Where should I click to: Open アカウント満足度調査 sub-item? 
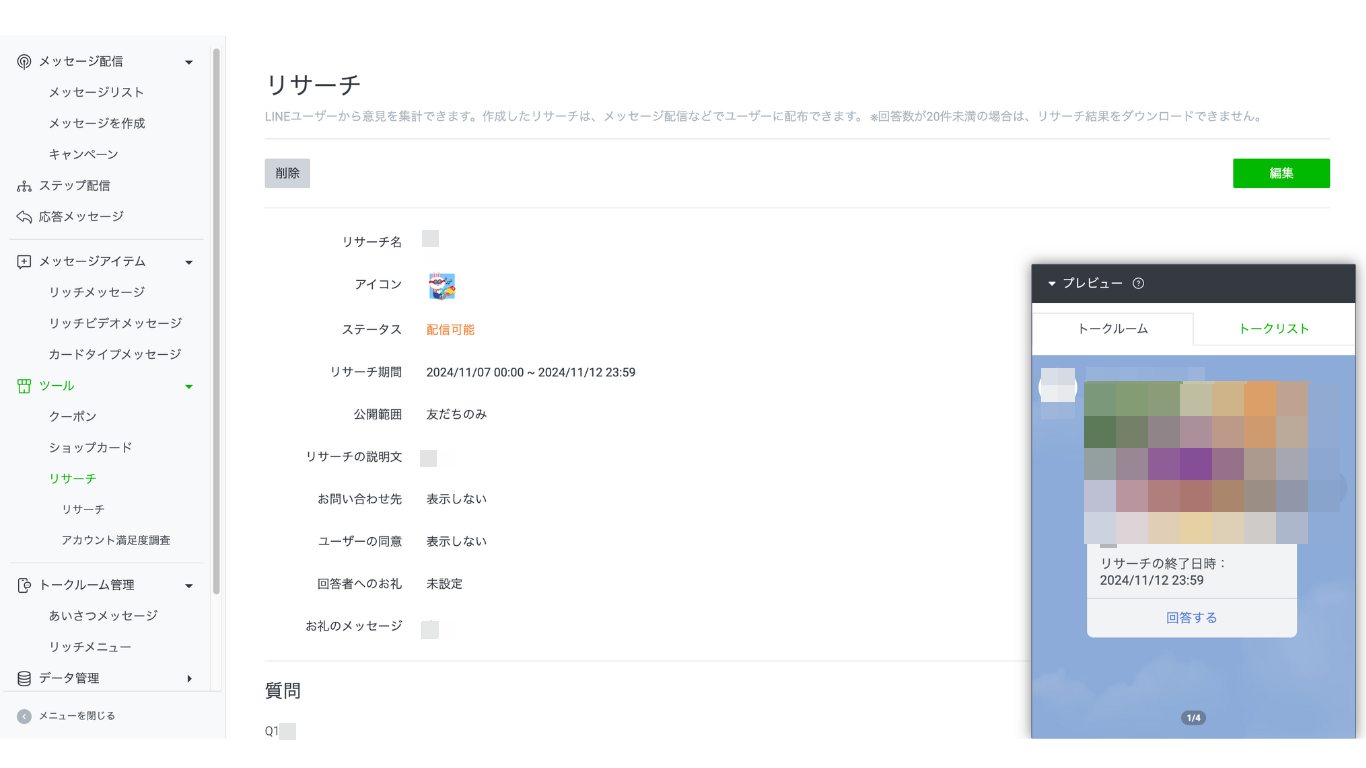click(116, 541)
